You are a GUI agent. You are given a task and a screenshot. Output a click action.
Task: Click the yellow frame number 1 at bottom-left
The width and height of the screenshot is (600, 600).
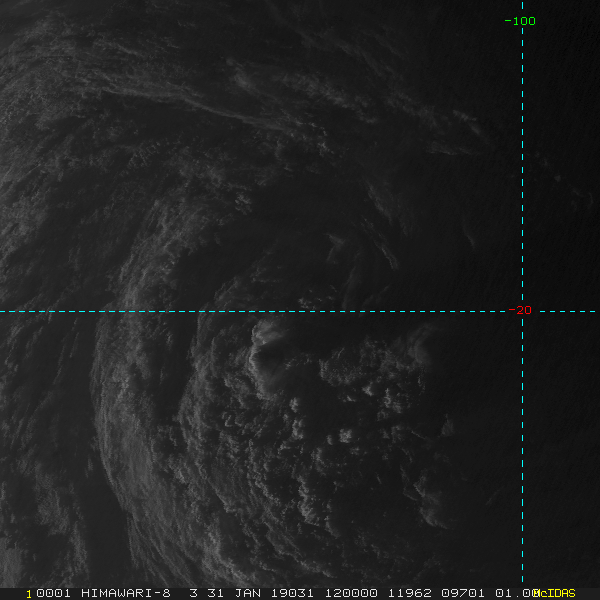click(x=29, y=593)
